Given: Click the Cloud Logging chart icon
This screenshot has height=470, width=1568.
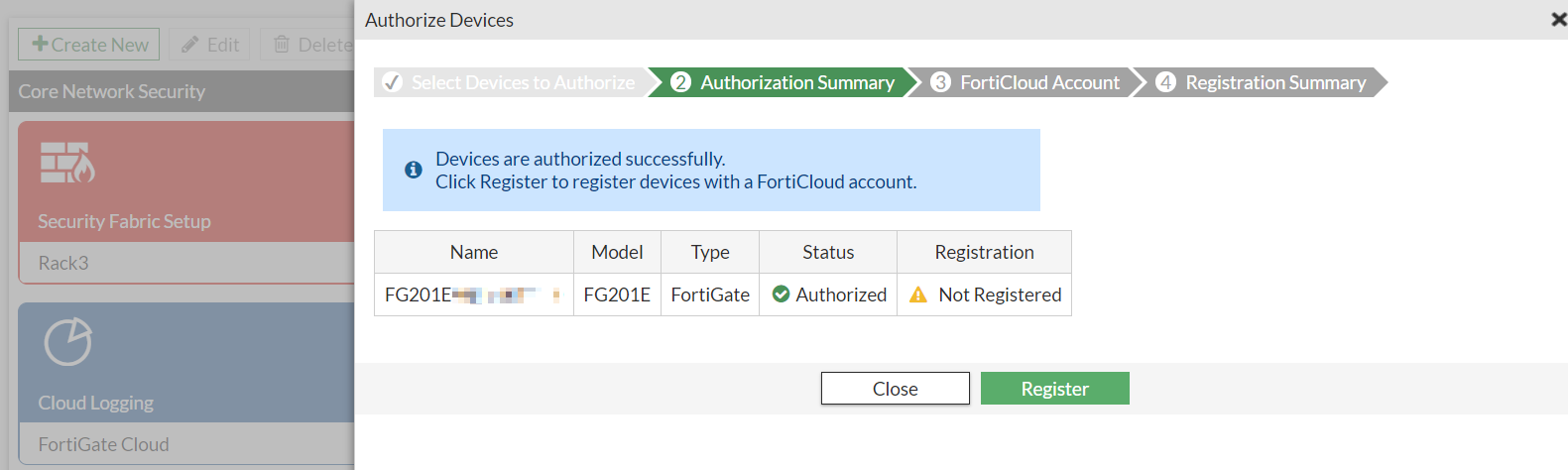Looking at the screenshot, I should coord(67,342).
